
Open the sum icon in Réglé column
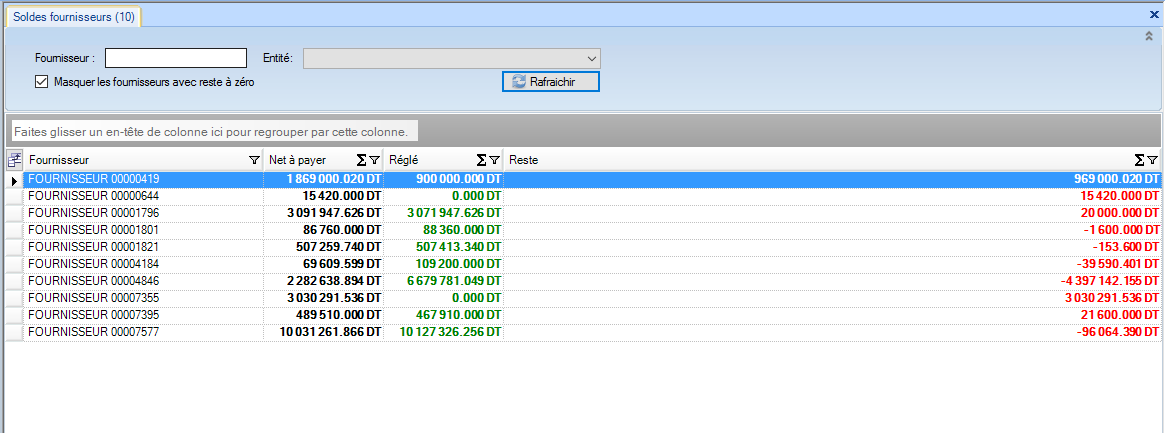point(481,160)
